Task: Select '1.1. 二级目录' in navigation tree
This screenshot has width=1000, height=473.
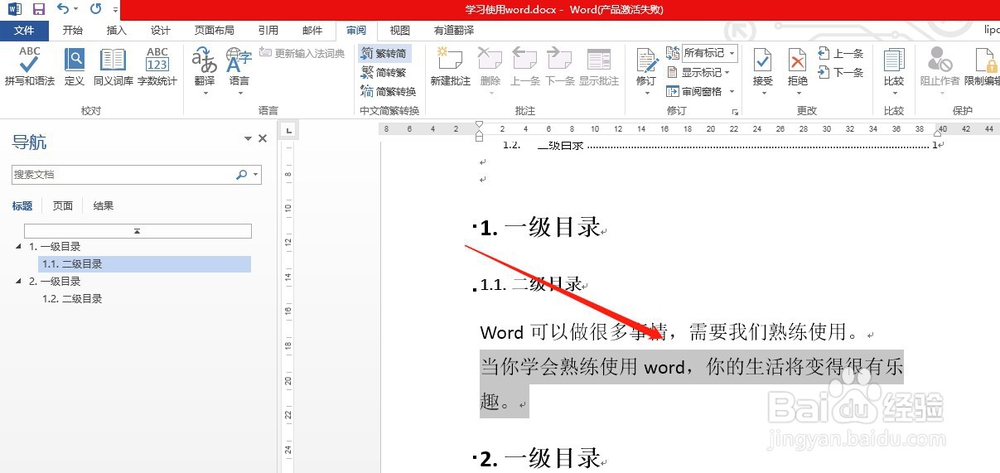Action: (x=144, y=264)
